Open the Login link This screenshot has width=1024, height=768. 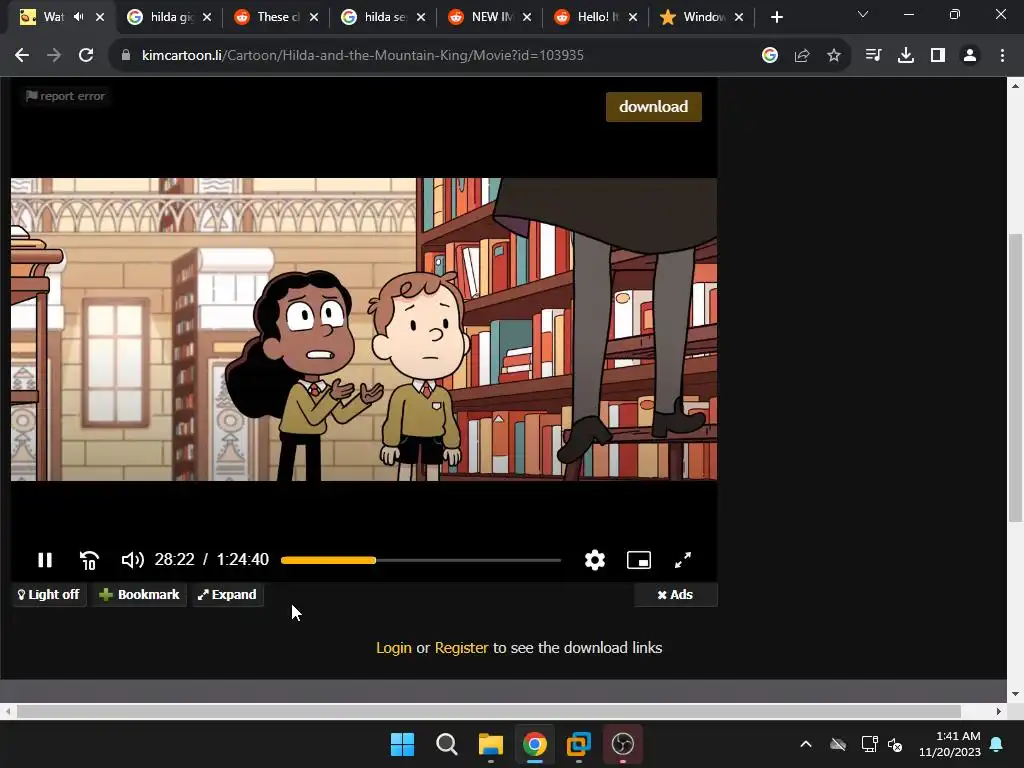(394, 647)
